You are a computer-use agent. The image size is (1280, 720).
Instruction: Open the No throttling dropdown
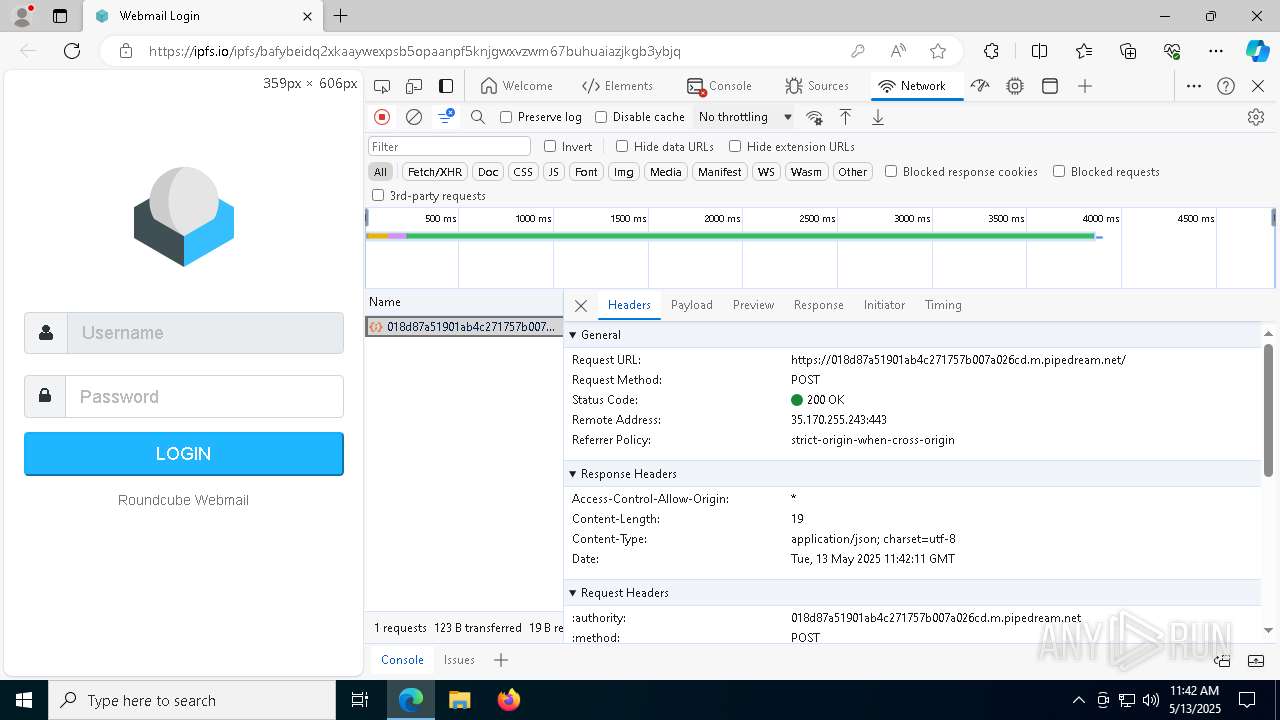pos(745,117)
